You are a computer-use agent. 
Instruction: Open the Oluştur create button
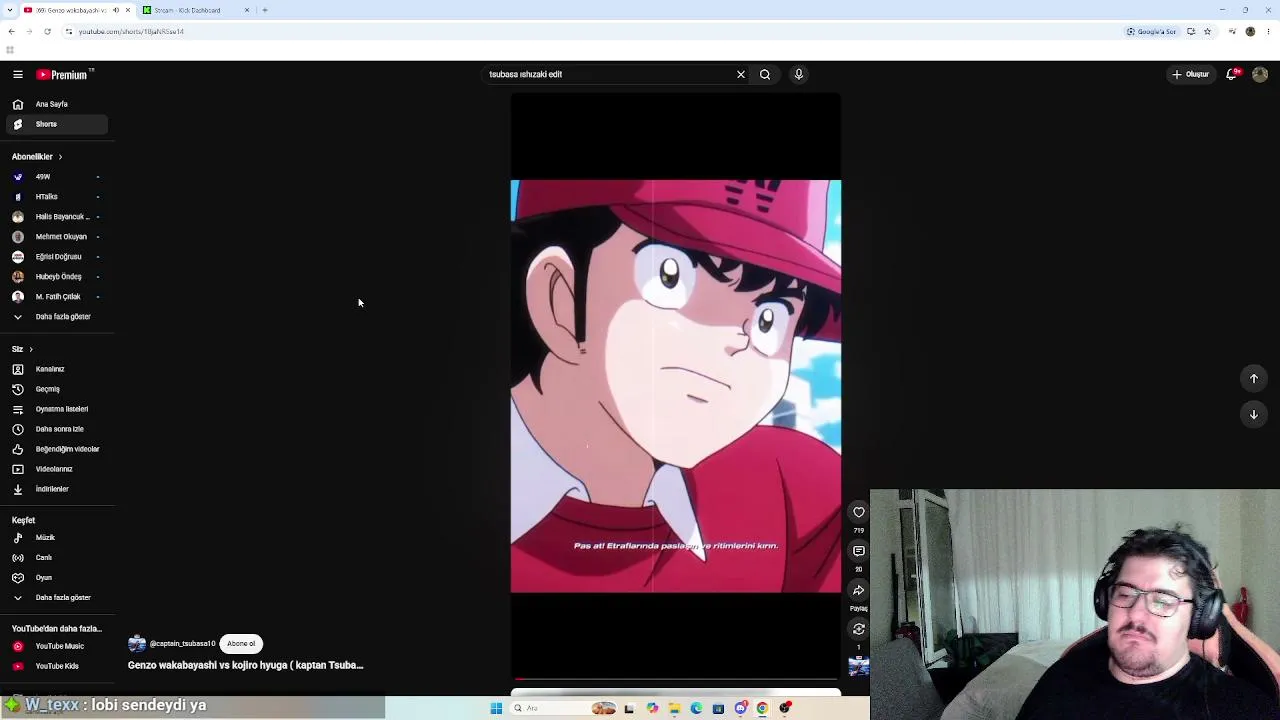[1191, 74]
